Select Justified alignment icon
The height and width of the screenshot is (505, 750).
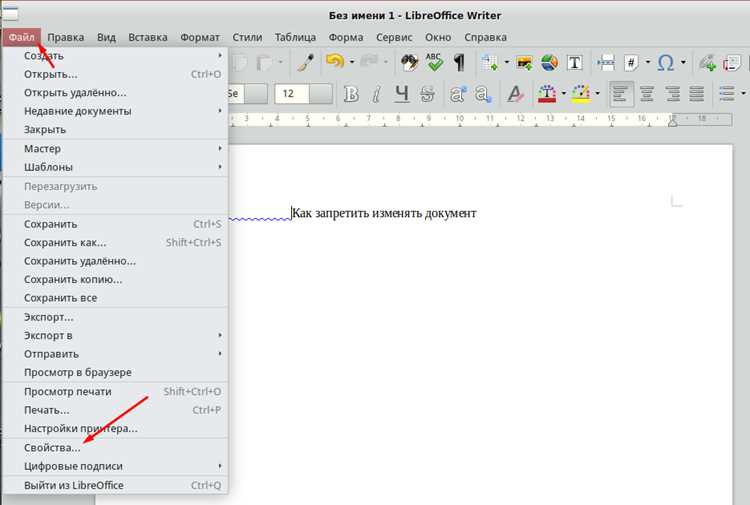pyautogui.click(x=697, y=94)
